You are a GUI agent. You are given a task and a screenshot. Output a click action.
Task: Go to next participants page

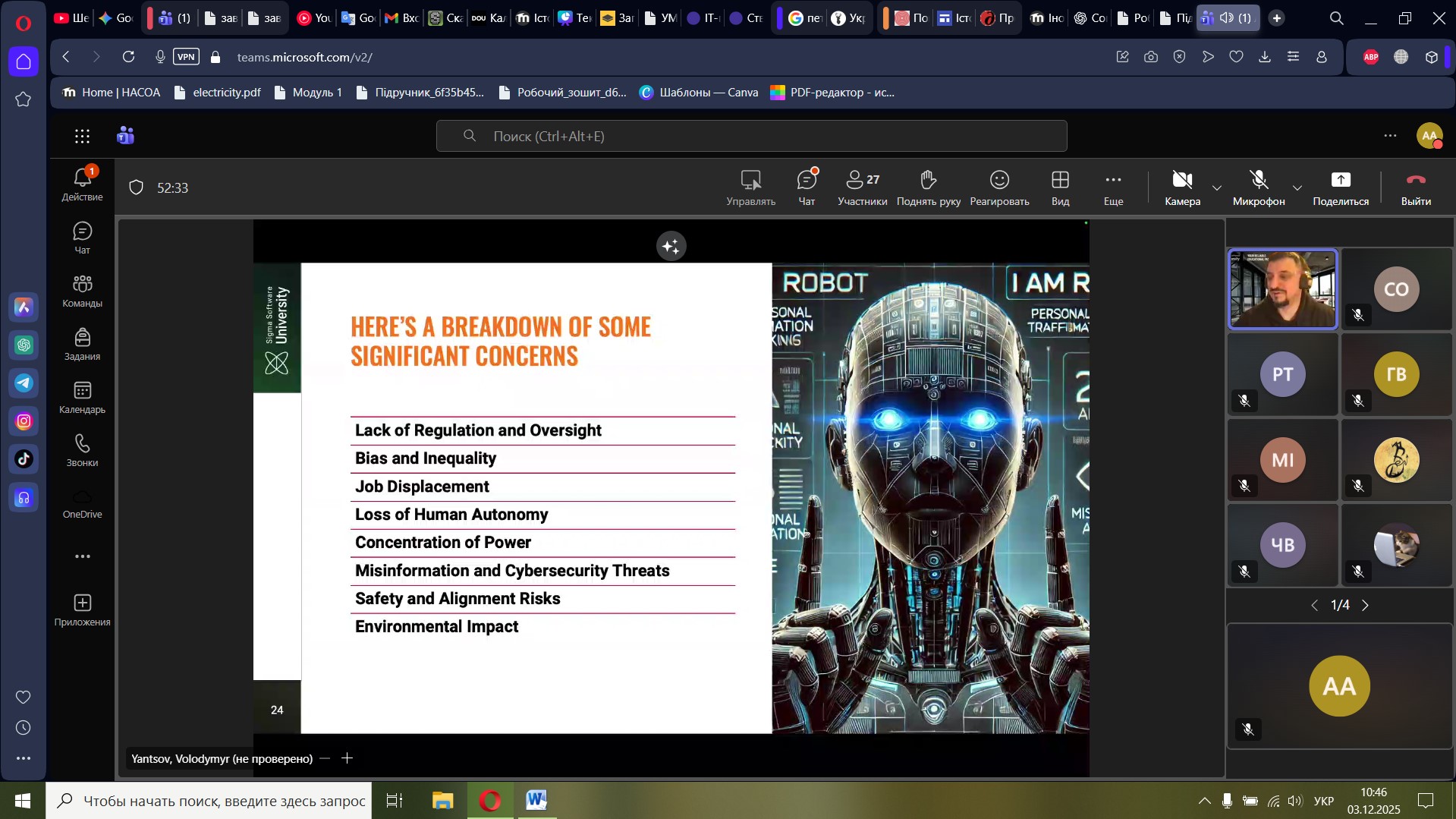(x=1366, y=605)
